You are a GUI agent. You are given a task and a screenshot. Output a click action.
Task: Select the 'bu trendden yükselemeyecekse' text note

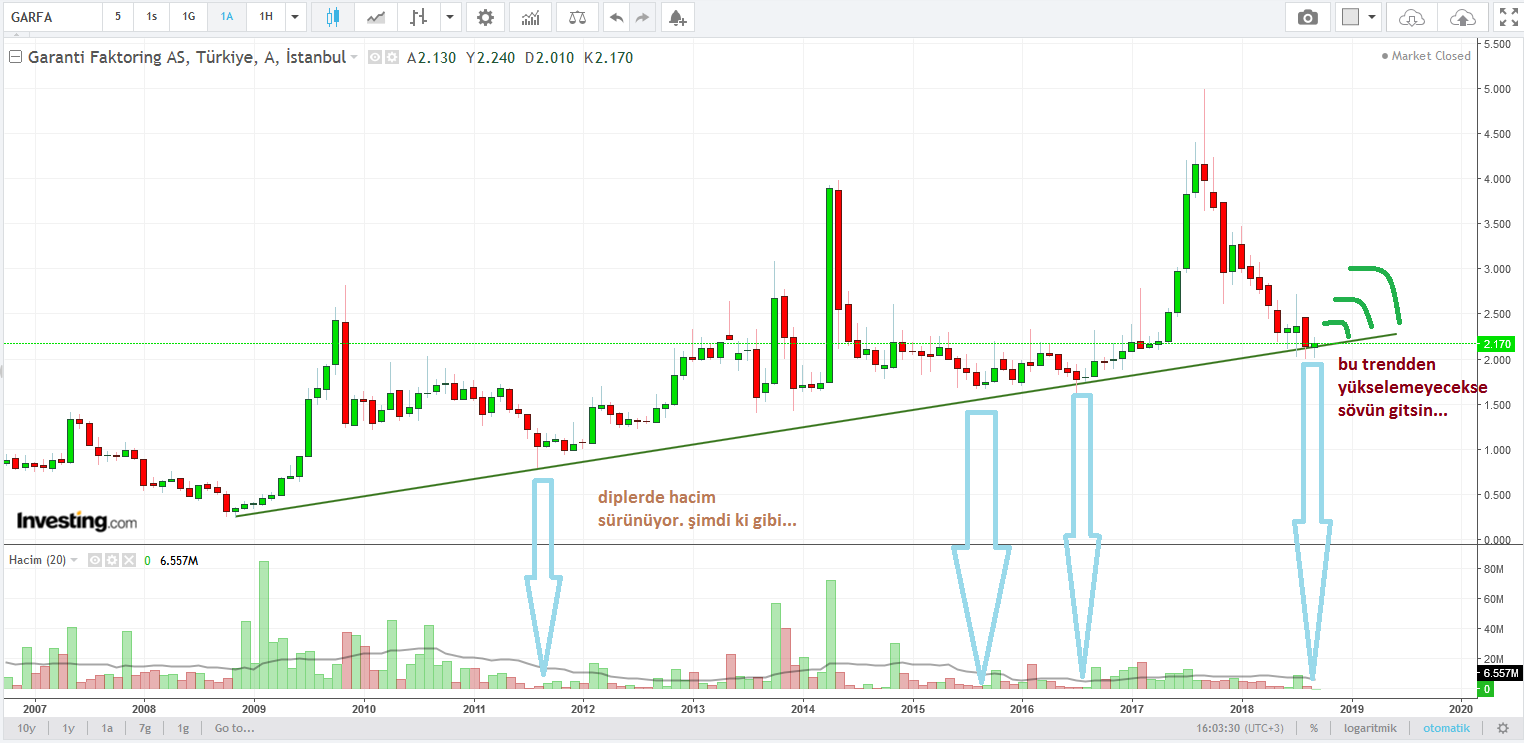[x=1412, y=387]
